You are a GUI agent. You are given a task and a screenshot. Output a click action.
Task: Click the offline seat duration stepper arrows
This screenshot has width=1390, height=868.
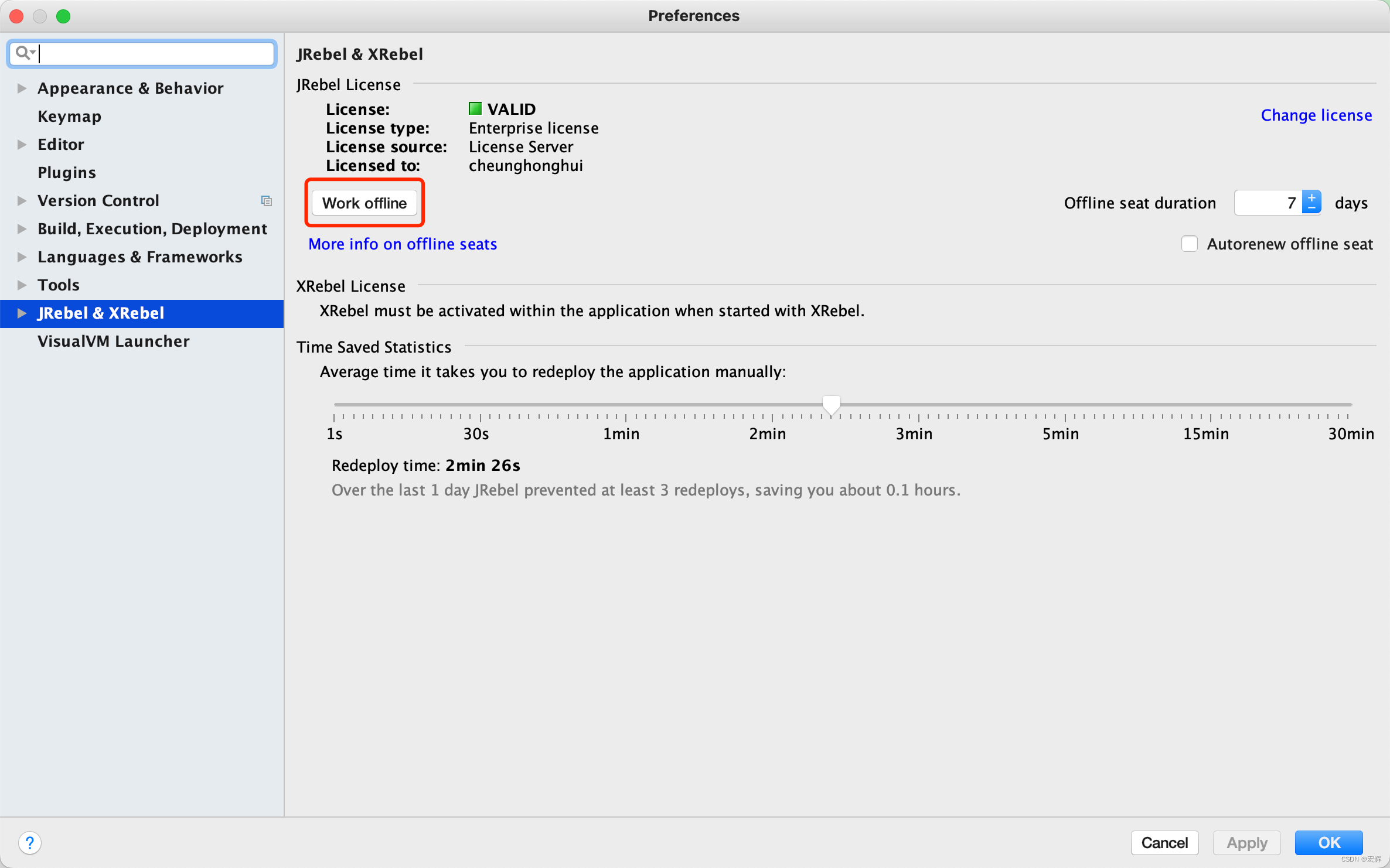pos(1311,203)
